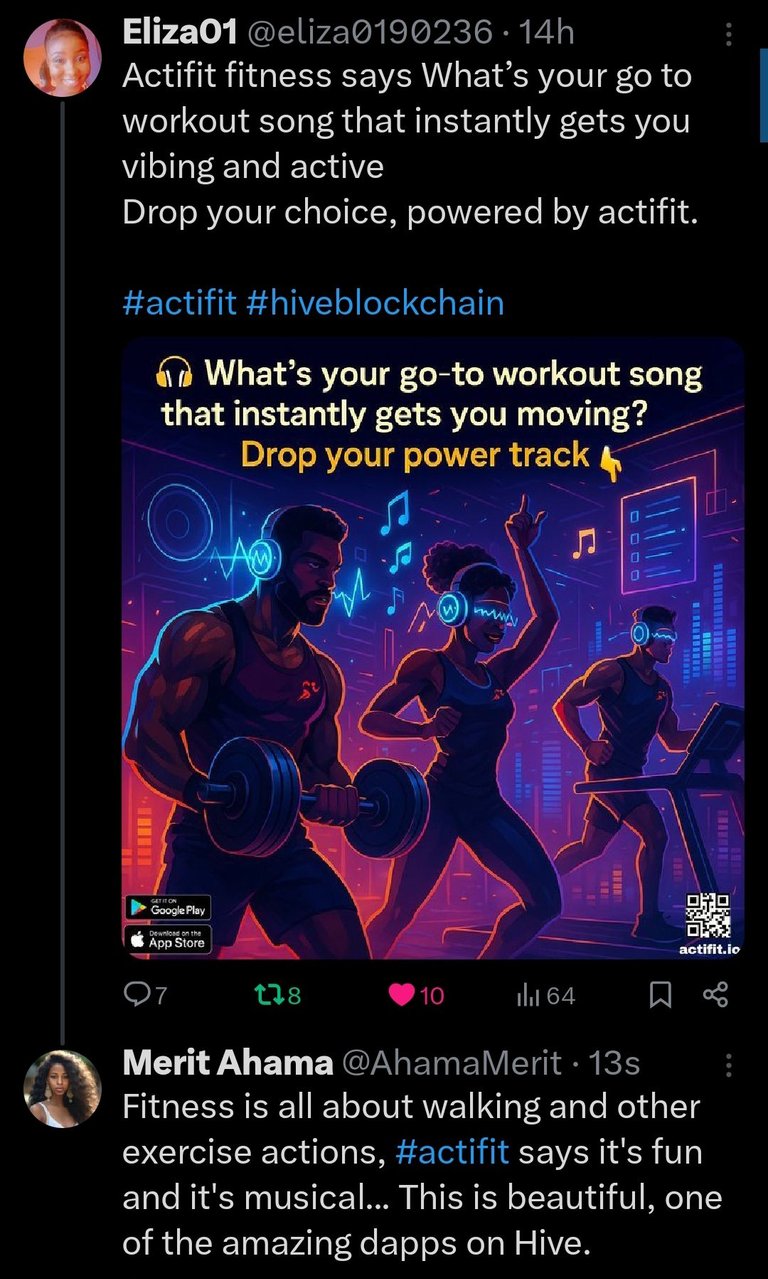
Task: Tap #actifit hashtag in Merit Ahama's reply
Action: (453, 1151)
